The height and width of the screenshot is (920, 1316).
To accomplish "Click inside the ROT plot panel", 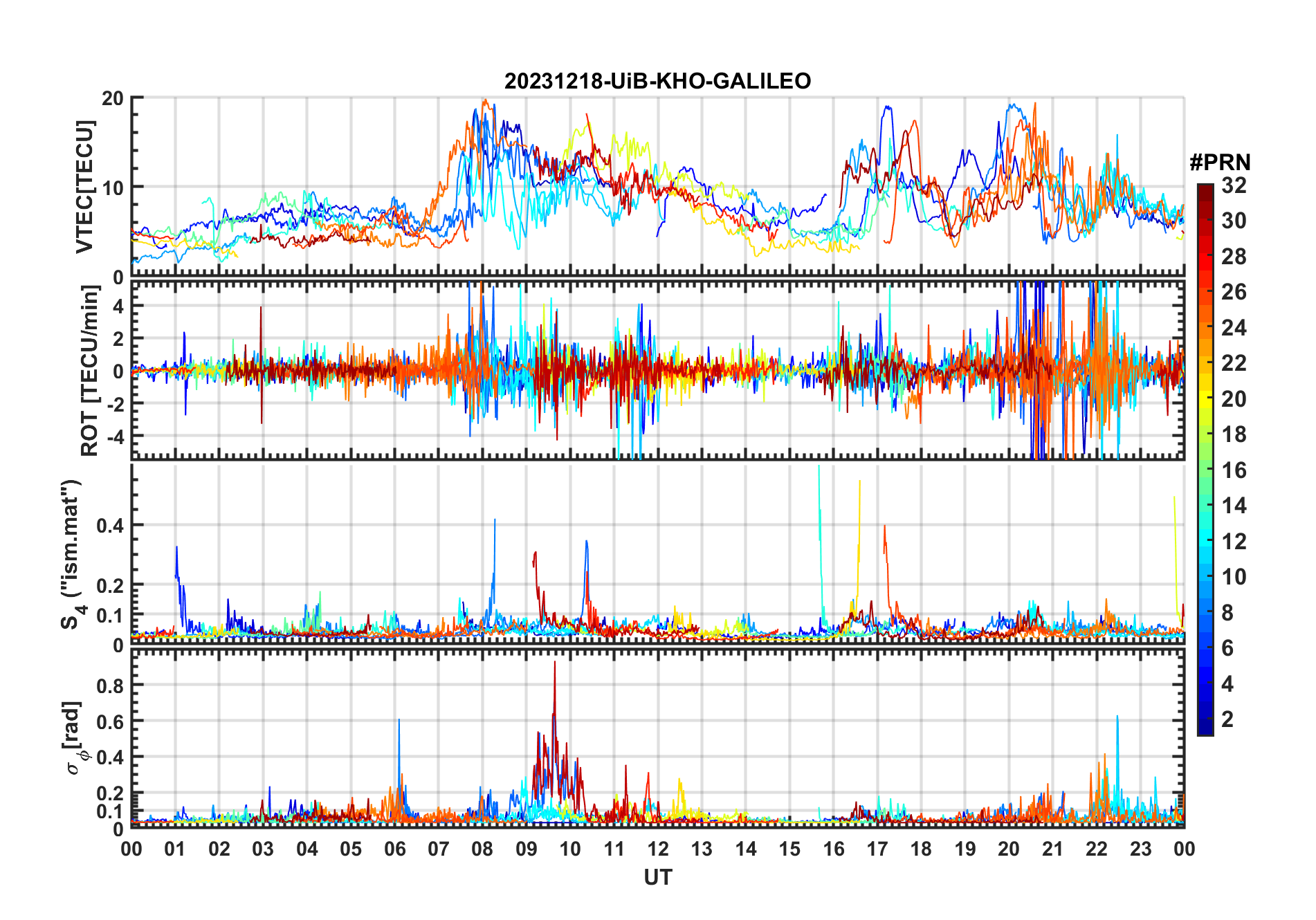I will (x=657, y=369).
